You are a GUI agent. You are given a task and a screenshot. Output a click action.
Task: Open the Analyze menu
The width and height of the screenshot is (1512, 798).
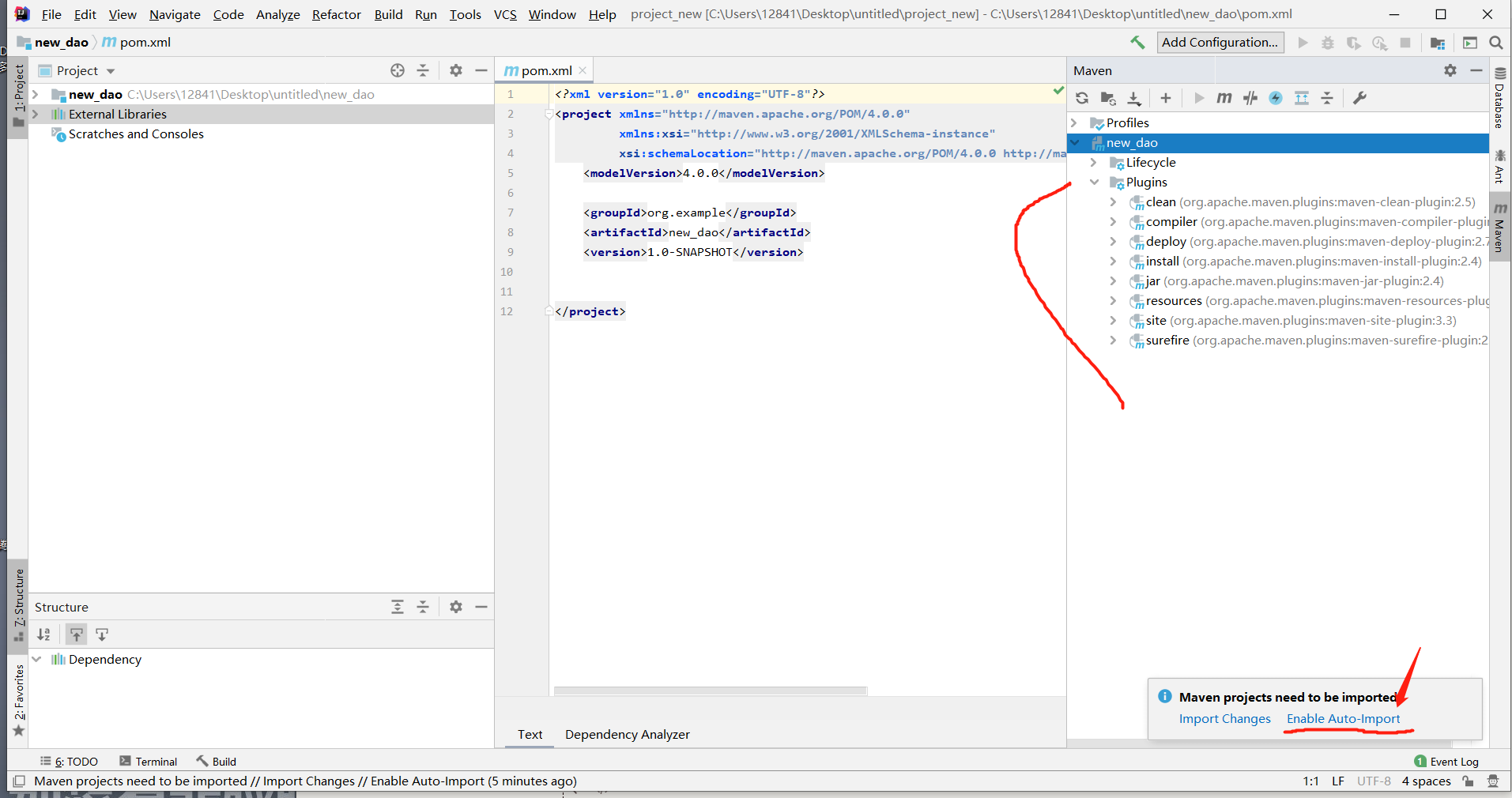[277, 14]
